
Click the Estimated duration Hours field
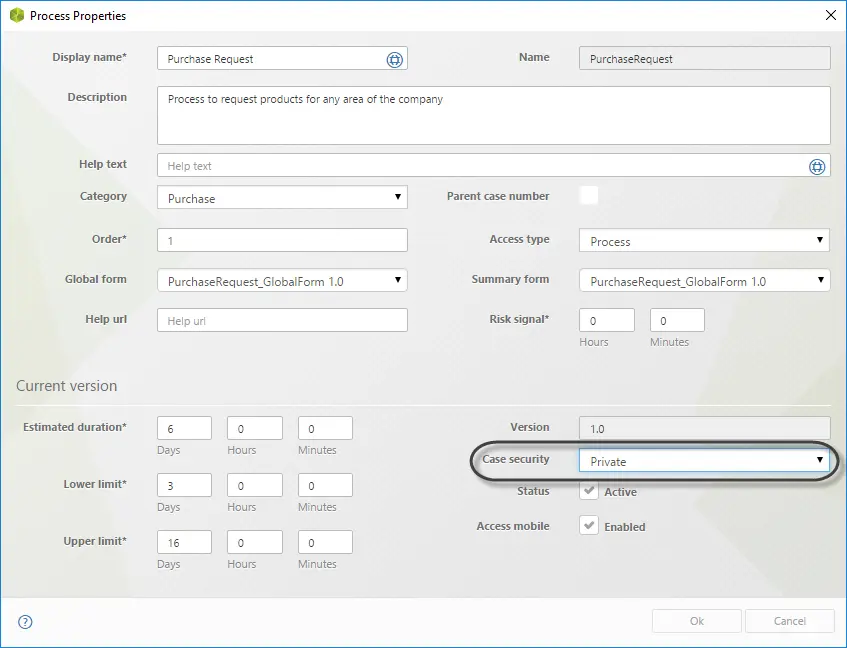click(x=254, y=428)
